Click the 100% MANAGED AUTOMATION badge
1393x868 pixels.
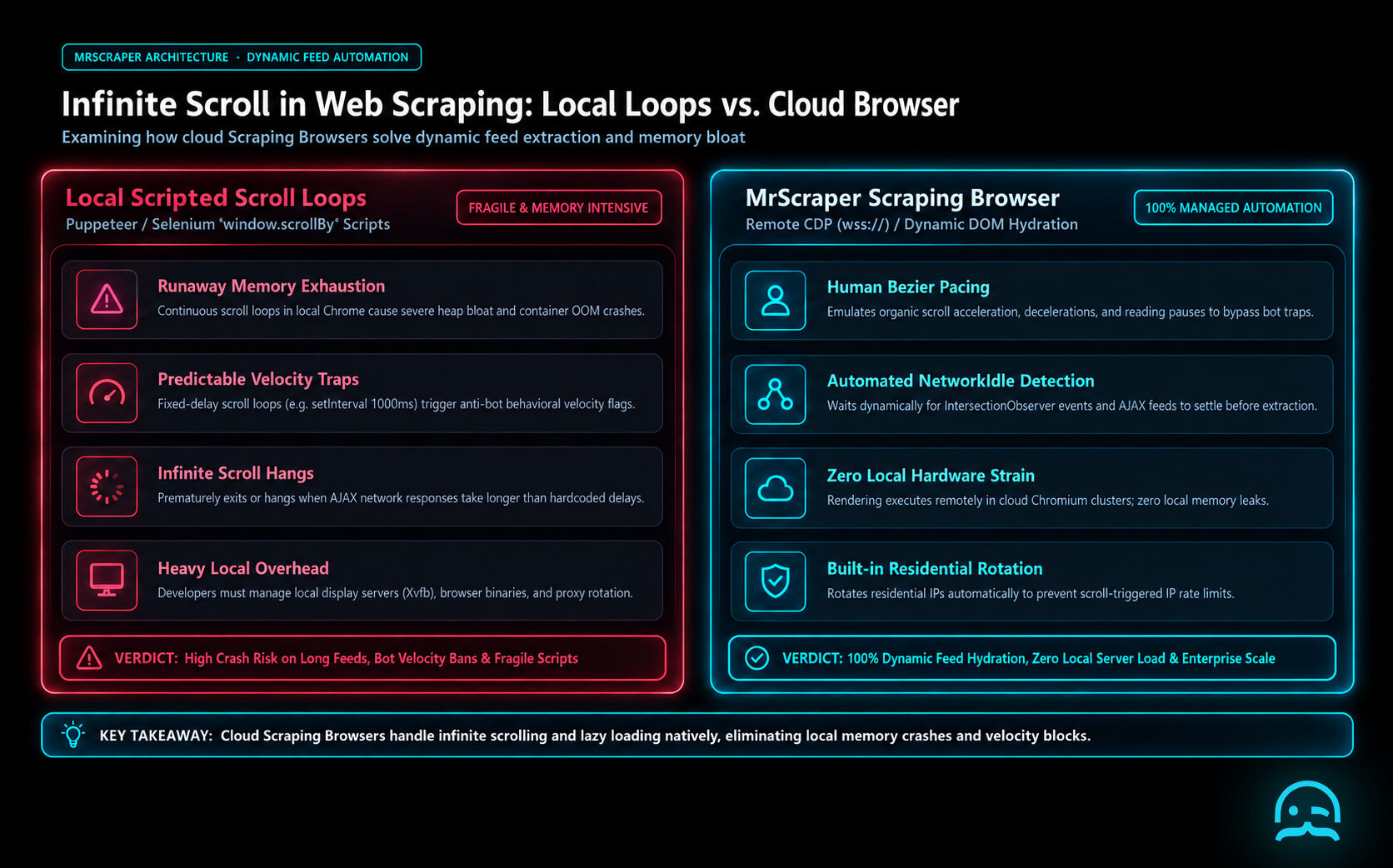[x=1233, y=207]
